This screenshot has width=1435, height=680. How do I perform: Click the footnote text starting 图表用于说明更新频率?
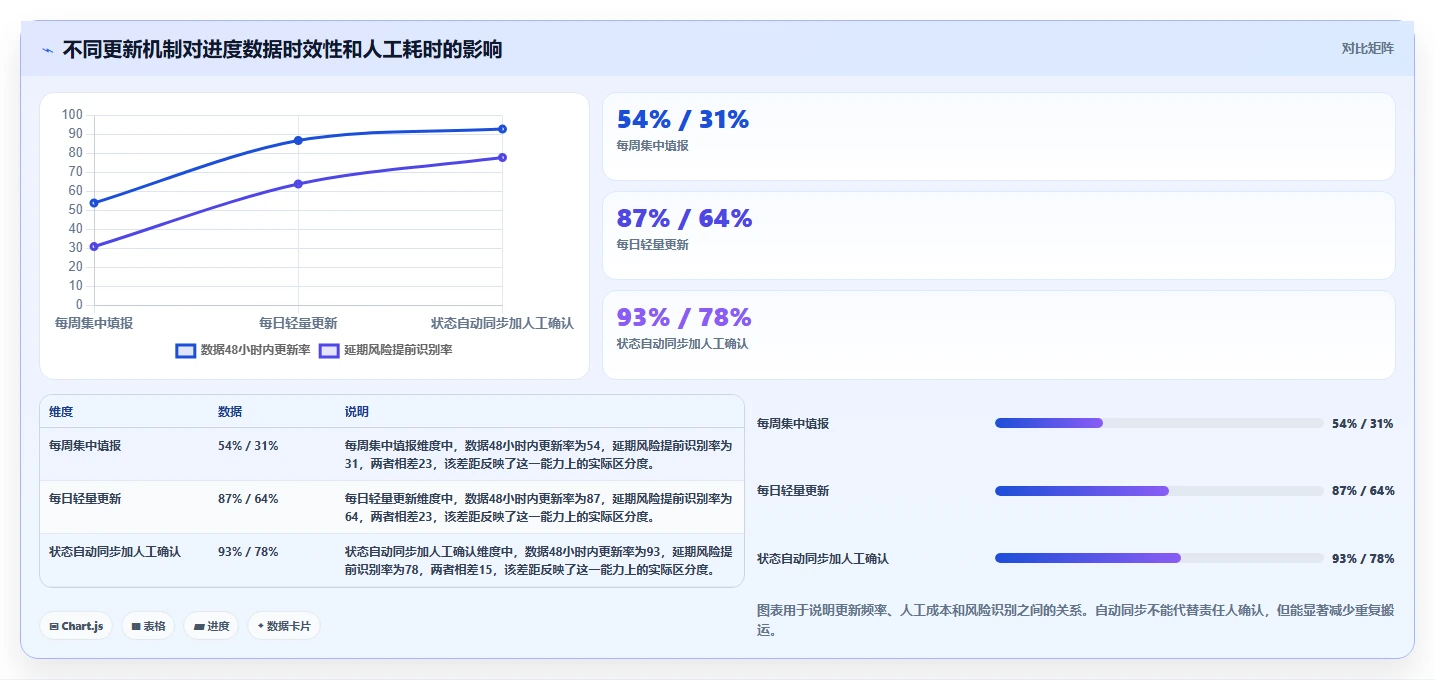pyautogui.click(x=1076, y=621)
